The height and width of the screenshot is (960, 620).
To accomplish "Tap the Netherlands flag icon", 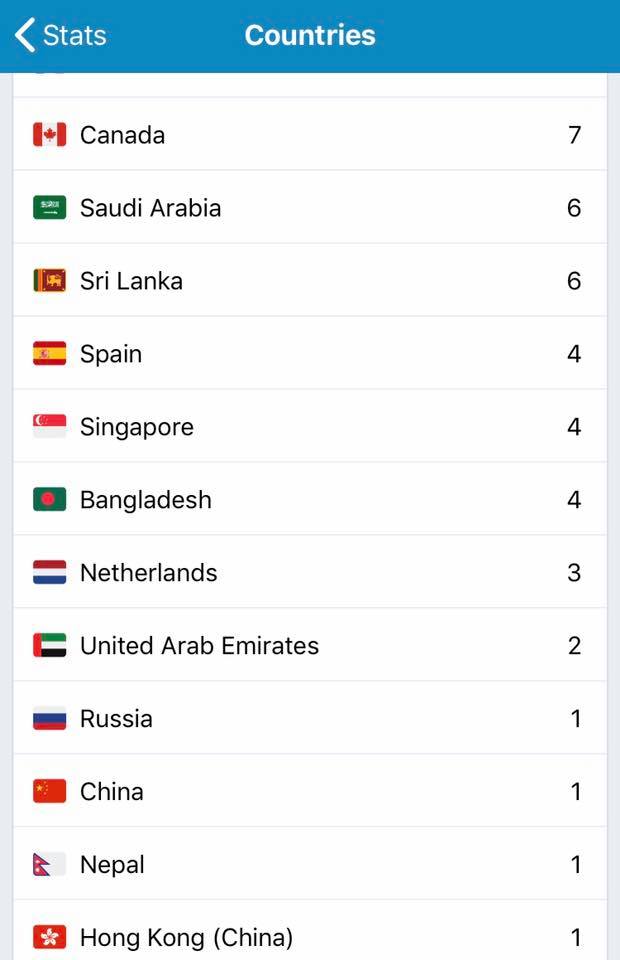I will (50, 573).
